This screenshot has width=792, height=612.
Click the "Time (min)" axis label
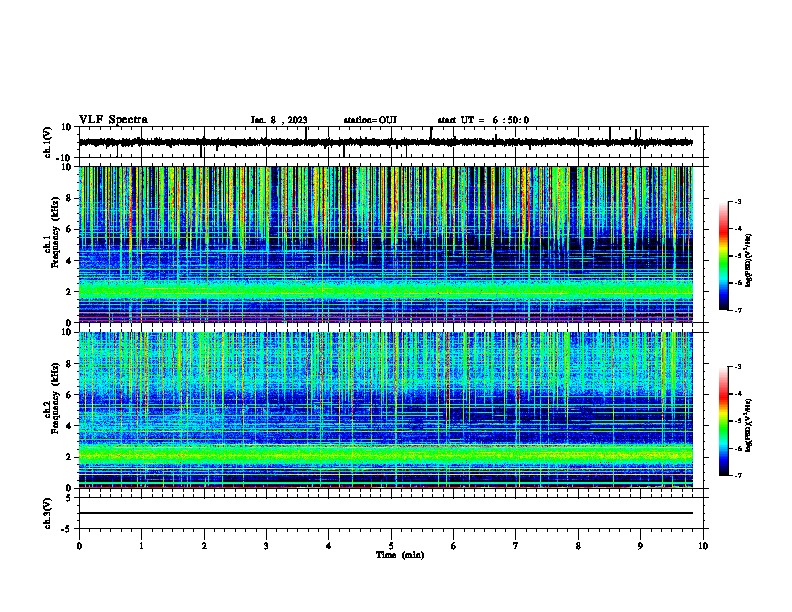tap(400, 555)
